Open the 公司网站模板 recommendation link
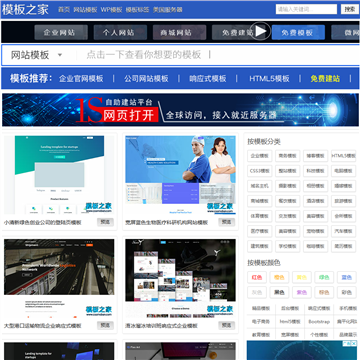 [146, 79]
